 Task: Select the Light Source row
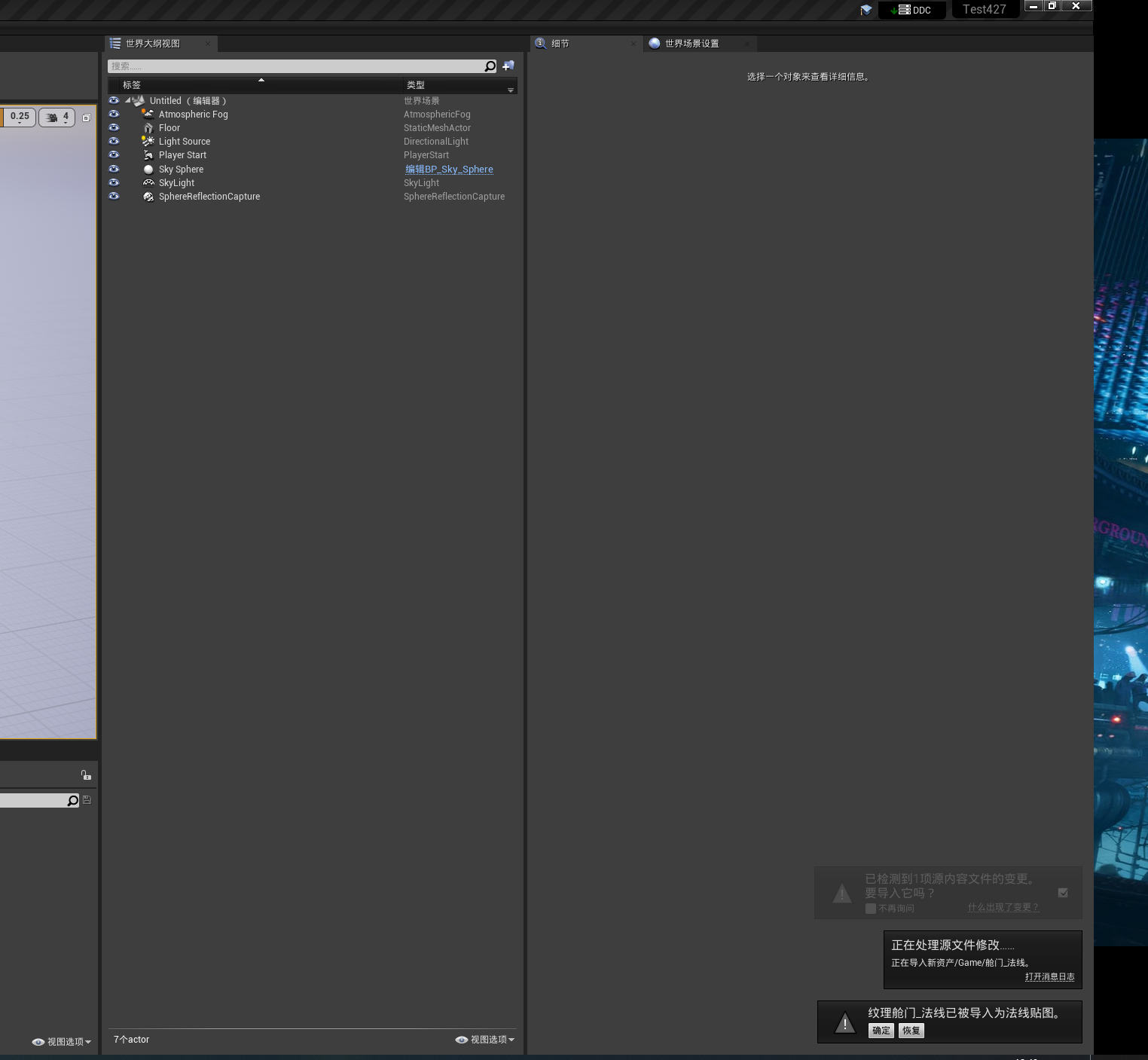pyautogui.click(x=313, y=142)
